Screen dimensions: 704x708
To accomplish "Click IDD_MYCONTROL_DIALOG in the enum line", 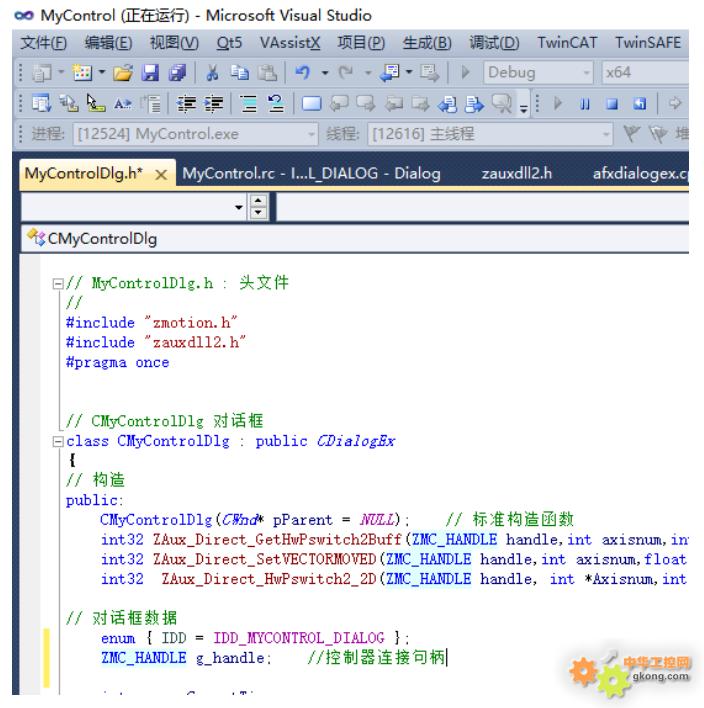I will [298, 638].
